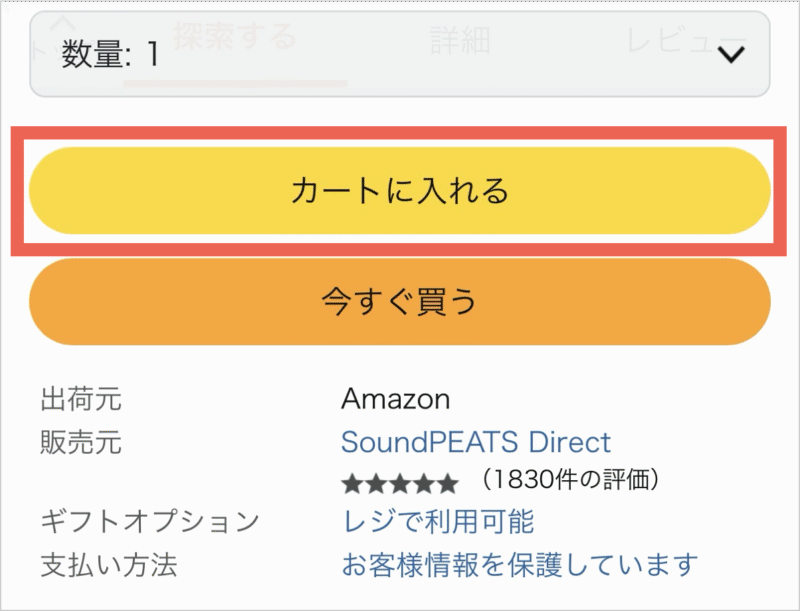Open the レジで利用可能 gift option link
This screenshot has height=611, width=800.
coord(437,521)
